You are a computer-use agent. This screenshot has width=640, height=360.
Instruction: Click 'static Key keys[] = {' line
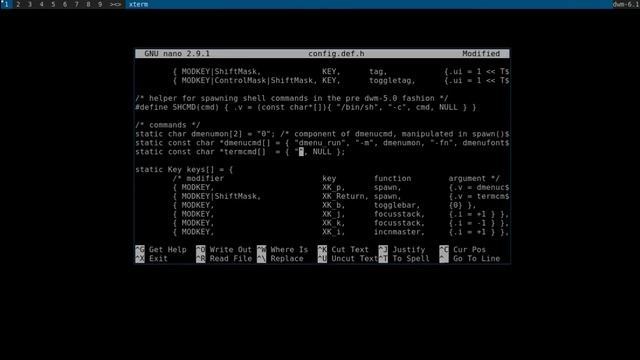pyautogui.click(x=184, y=169)
